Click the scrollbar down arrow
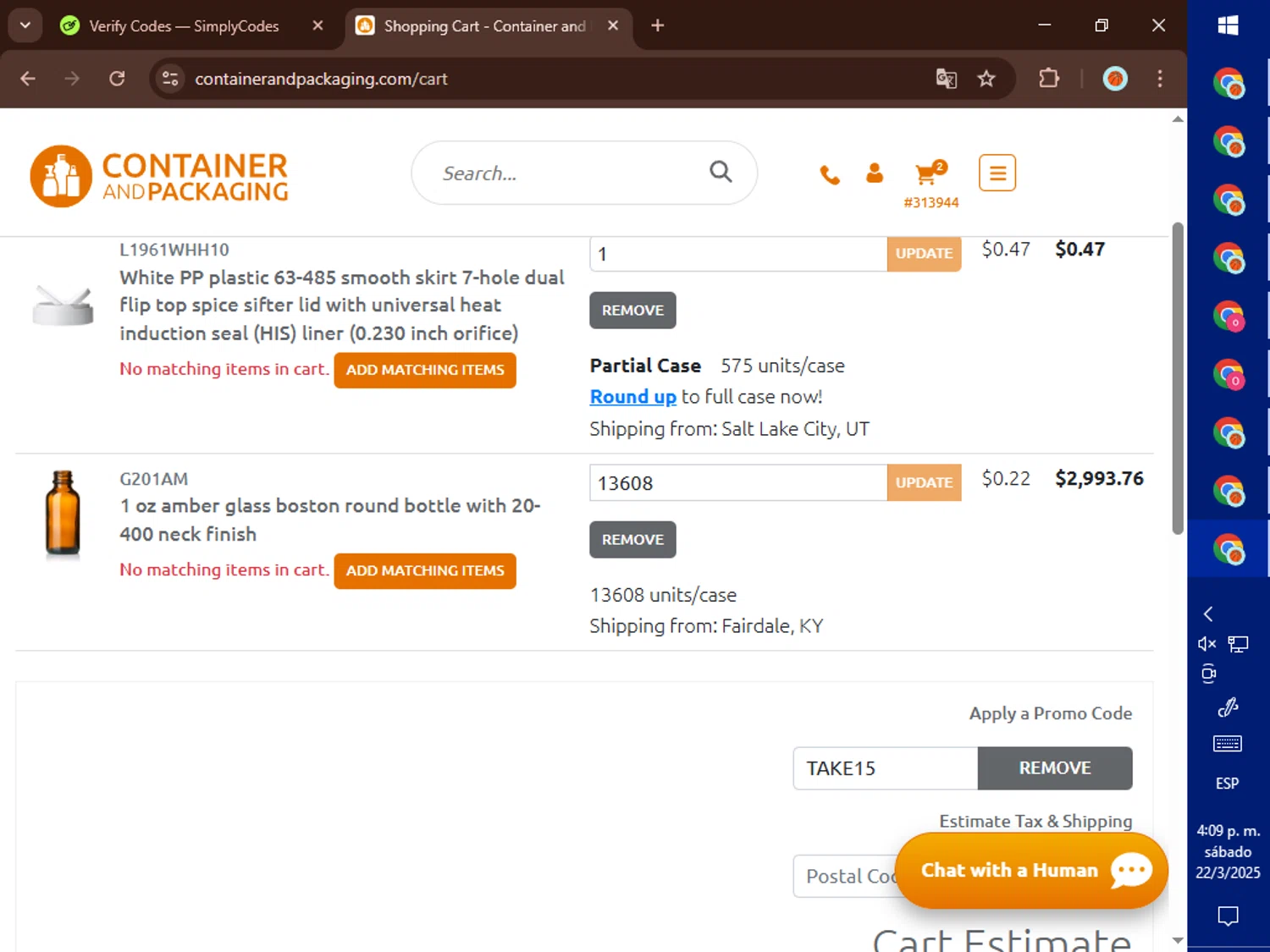The image size is (1270, 952). coord(1178,940)
